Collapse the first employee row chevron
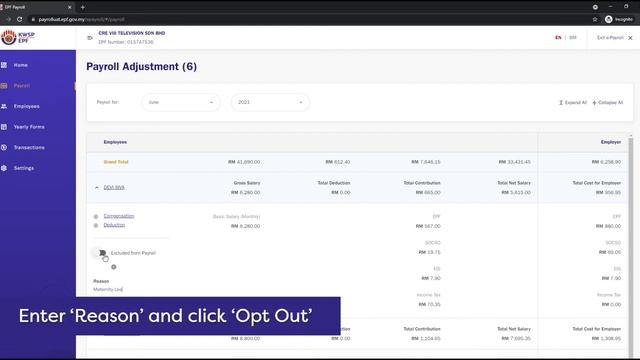 (x=97, y=188)
